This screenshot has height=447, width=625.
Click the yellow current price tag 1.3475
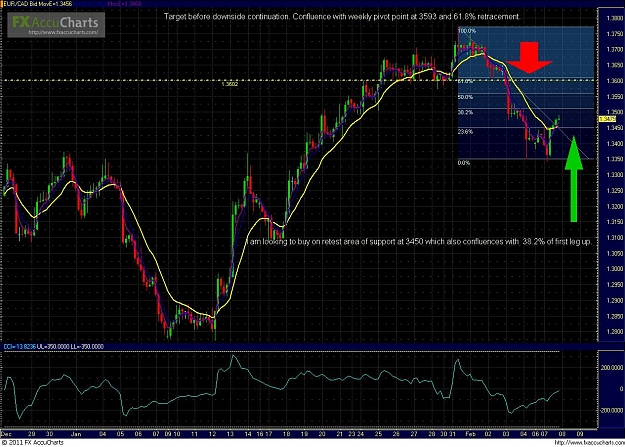pyautogui.click(x=607, y=119)
